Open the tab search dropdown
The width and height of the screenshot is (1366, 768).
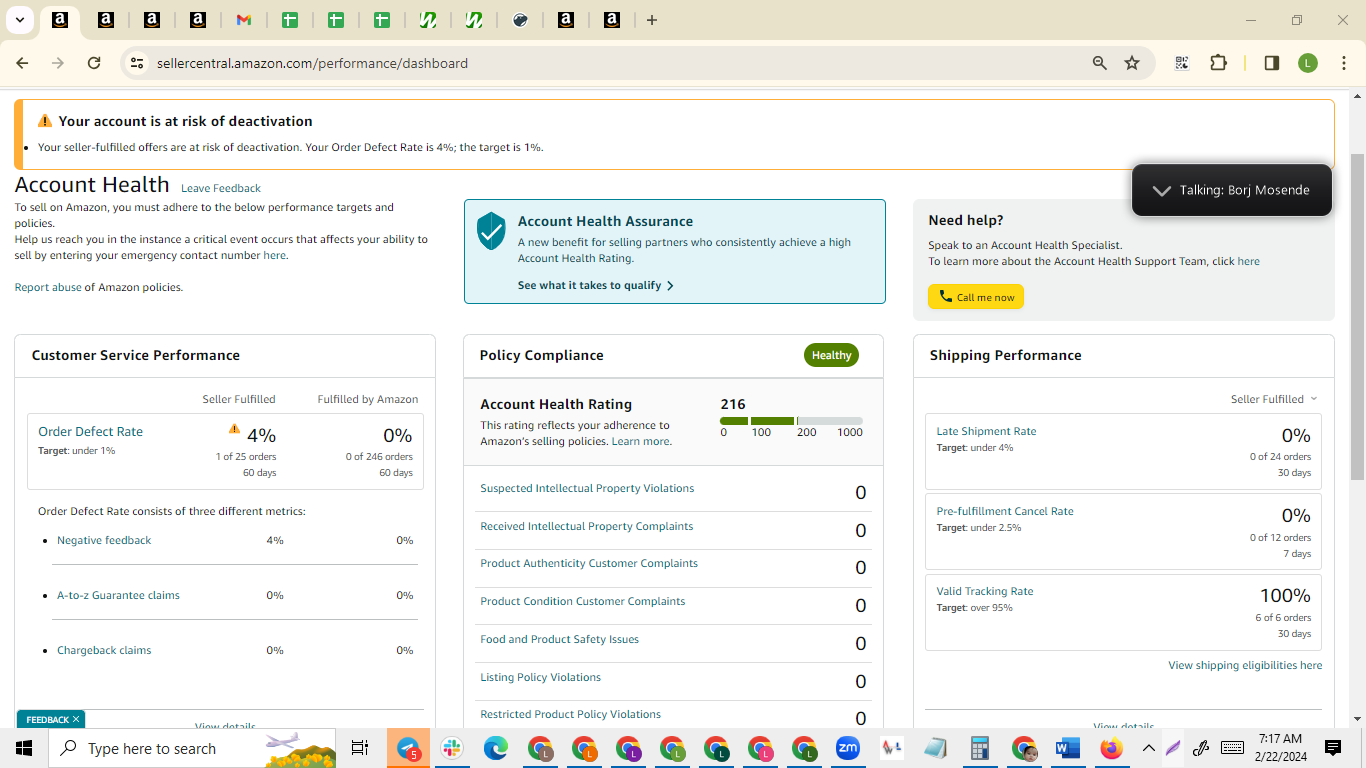point(19,20)
